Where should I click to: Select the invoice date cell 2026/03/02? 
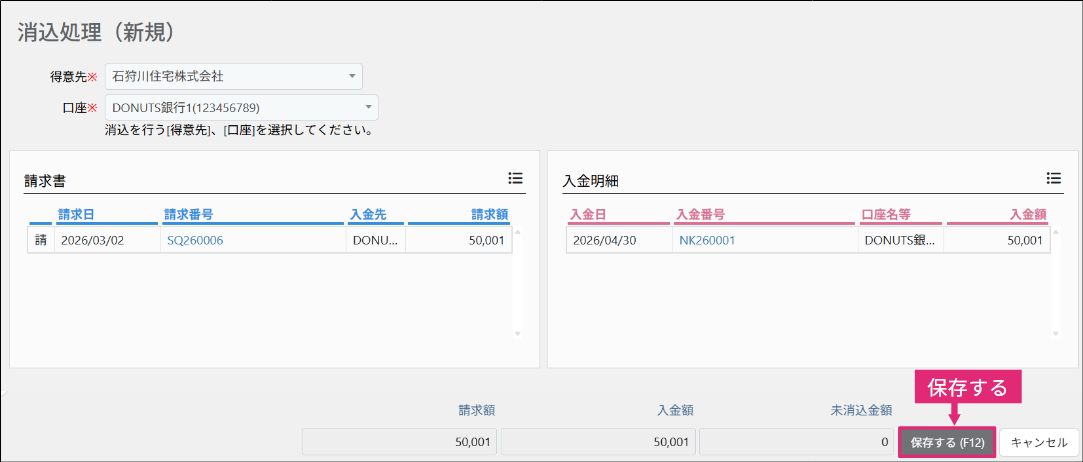(x=107, y=240)
